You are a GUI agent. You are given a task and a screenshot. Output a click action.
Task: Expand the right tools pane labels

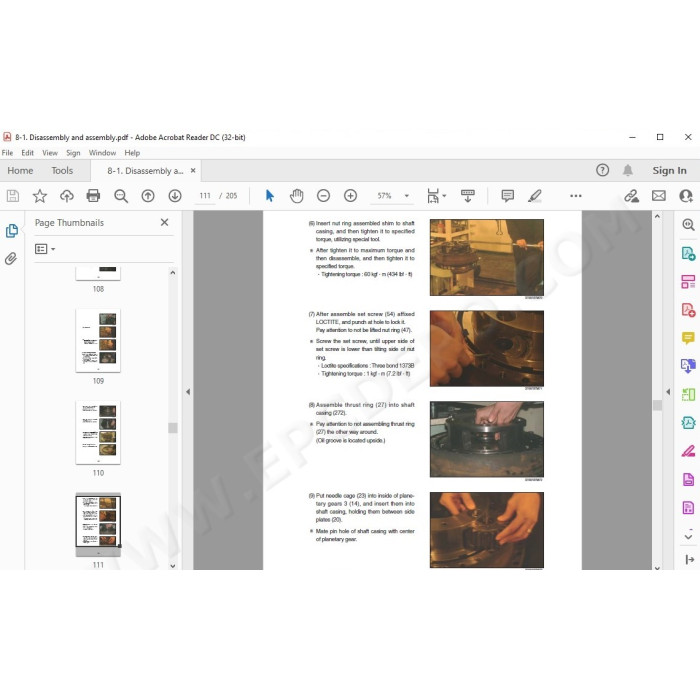[x=689, y=559]
